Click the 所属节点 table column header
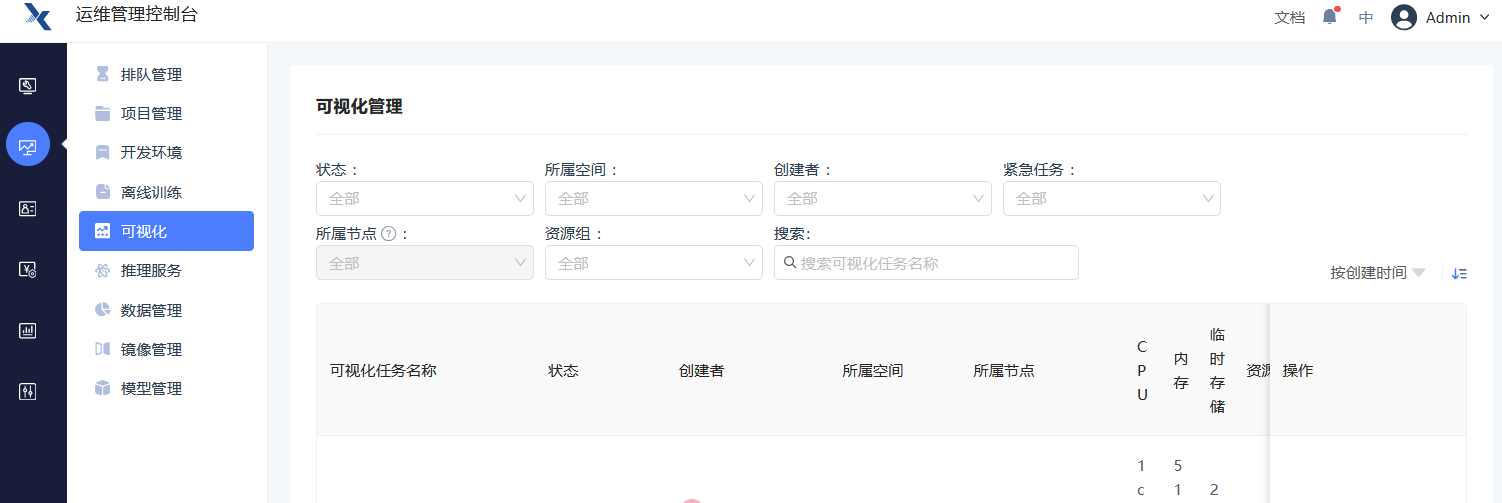The image size is (1502, 503). 1004,370
